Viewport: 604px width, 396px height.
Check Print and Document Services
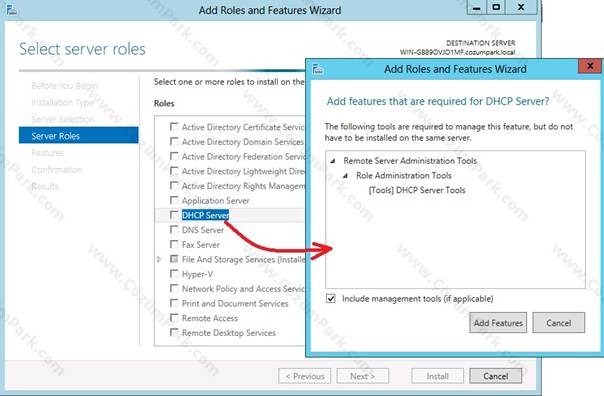pyautogui.click(x=174, y=303)
